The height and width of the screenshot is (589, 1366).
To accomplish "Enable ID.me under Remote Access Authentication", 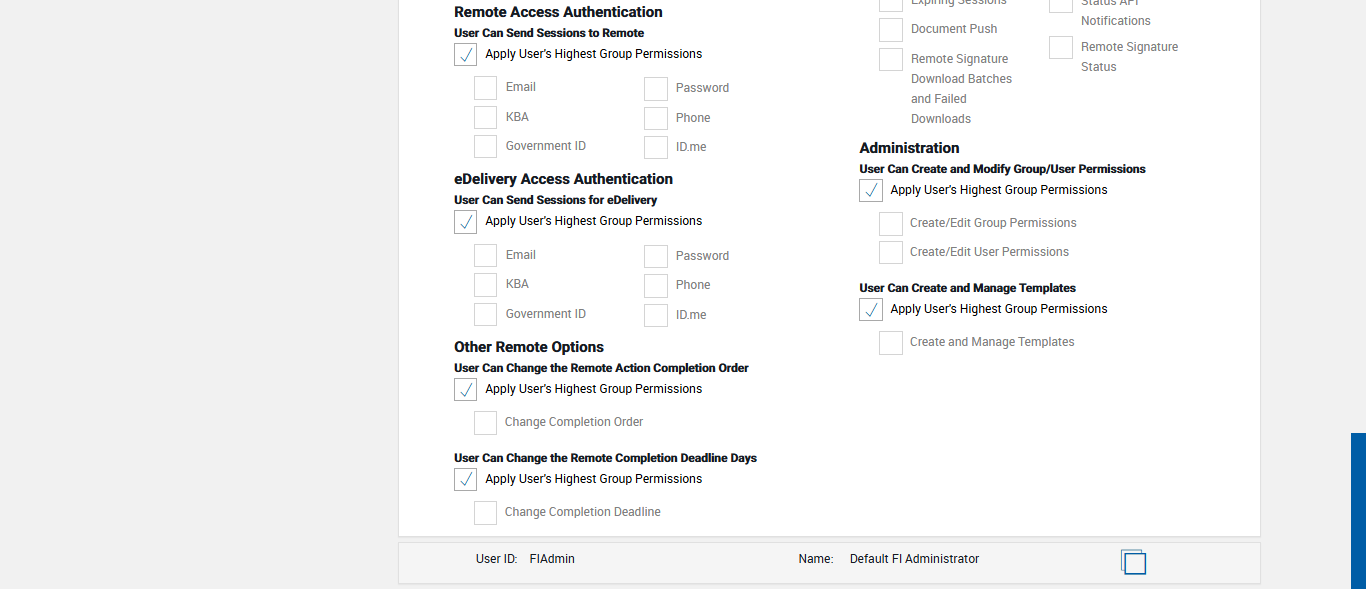I will coord(656,148).
